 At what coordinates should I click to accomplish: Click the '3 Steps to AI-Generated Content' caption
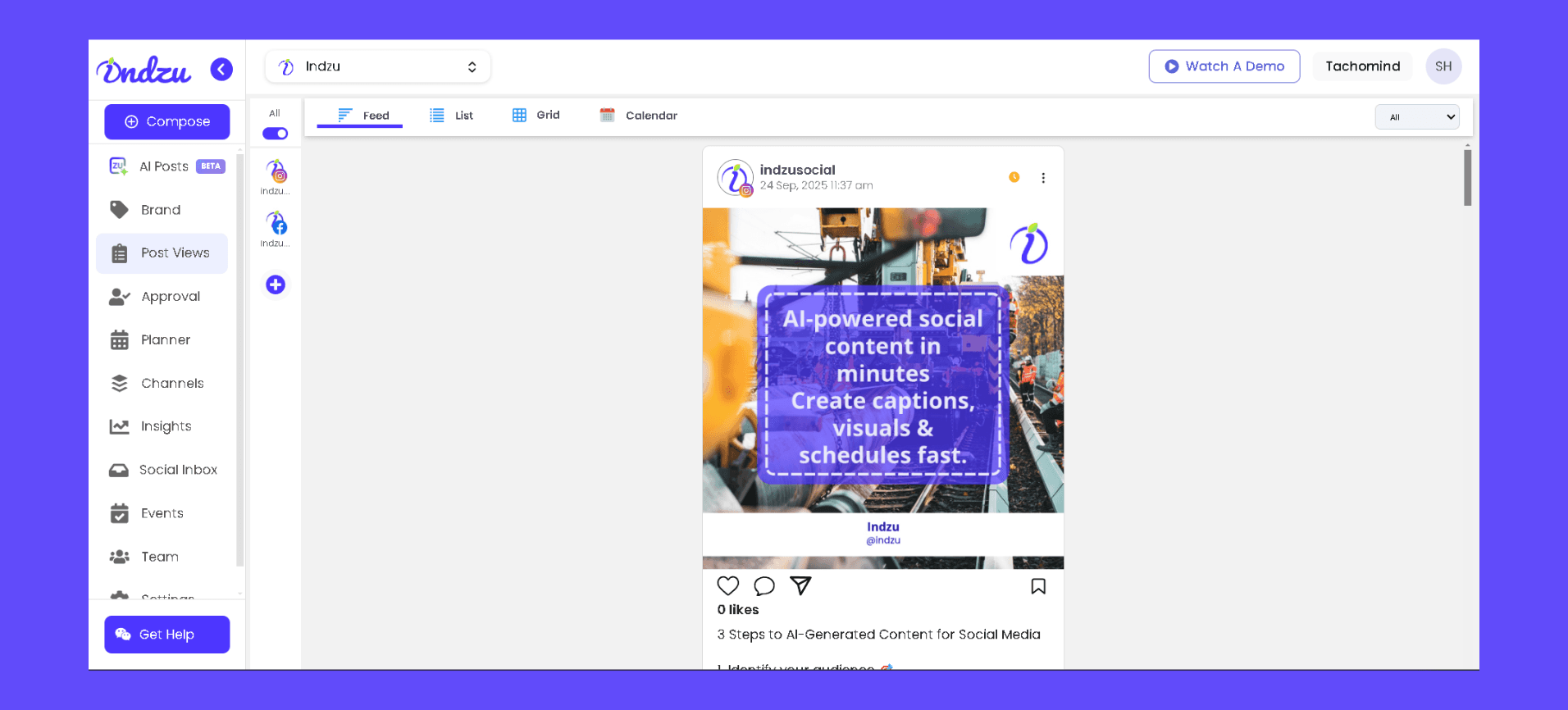[x=878, y=635]
